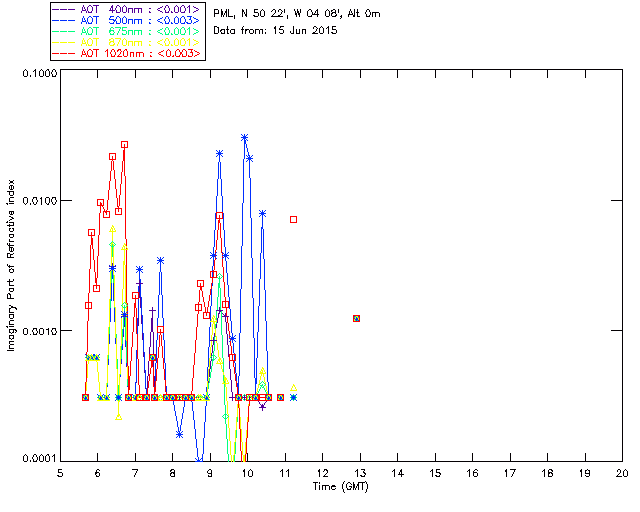Select the isolated red square near 0.007 after 11 GMT
Image resolution: width=640 pixels, height=512 pixels.
293,220
